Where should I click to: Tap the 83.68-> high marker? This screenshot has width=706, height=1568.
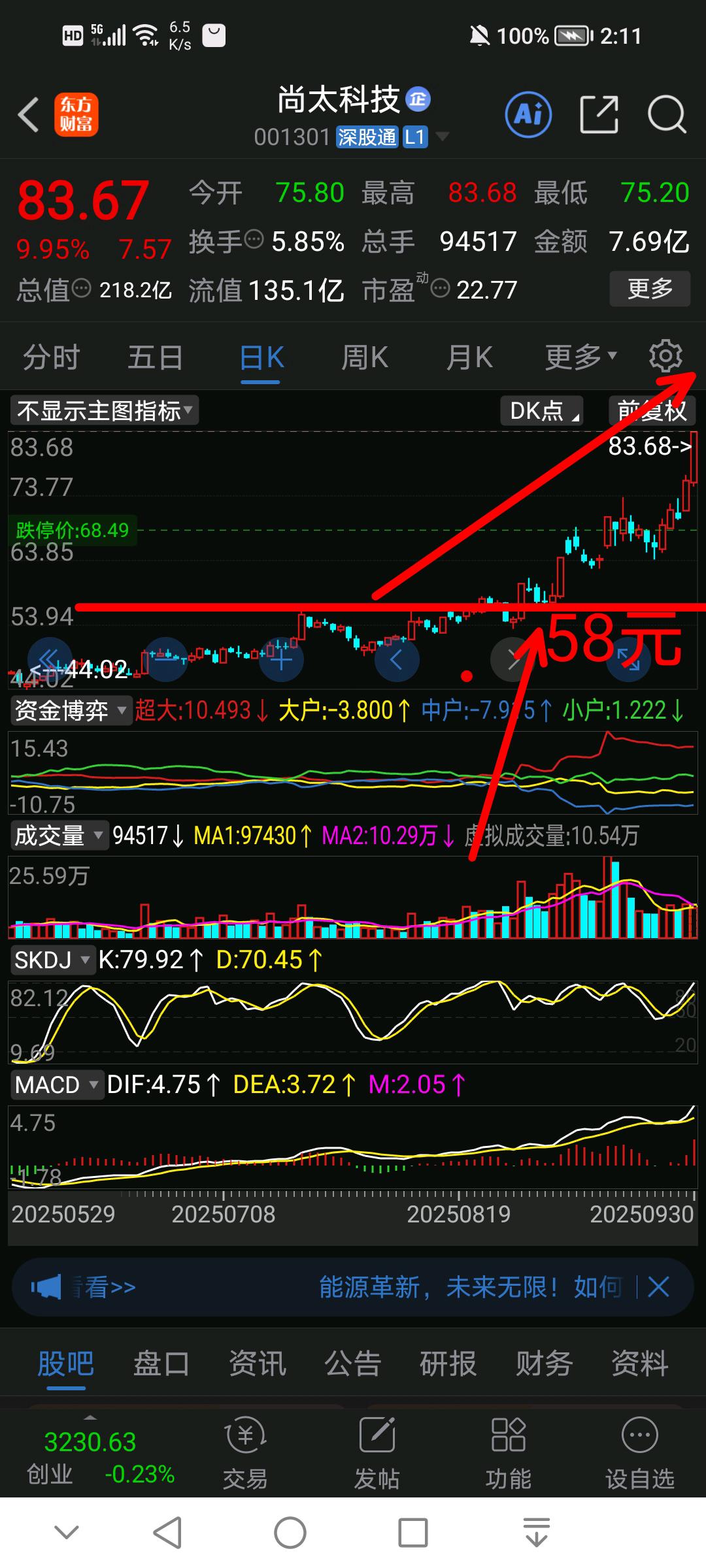649,446
